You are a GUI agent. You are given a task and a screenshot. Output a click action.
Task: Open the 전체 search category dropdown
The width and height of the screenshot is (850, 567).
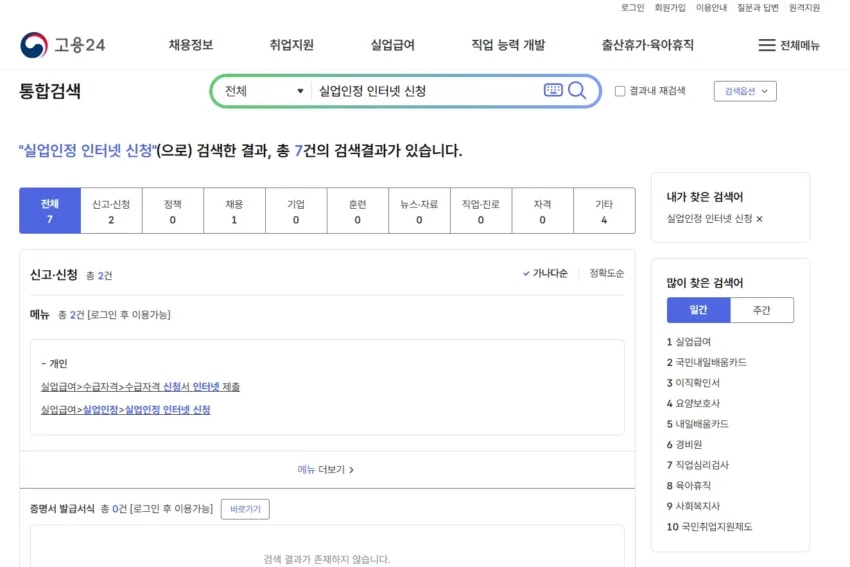(263, 91)
